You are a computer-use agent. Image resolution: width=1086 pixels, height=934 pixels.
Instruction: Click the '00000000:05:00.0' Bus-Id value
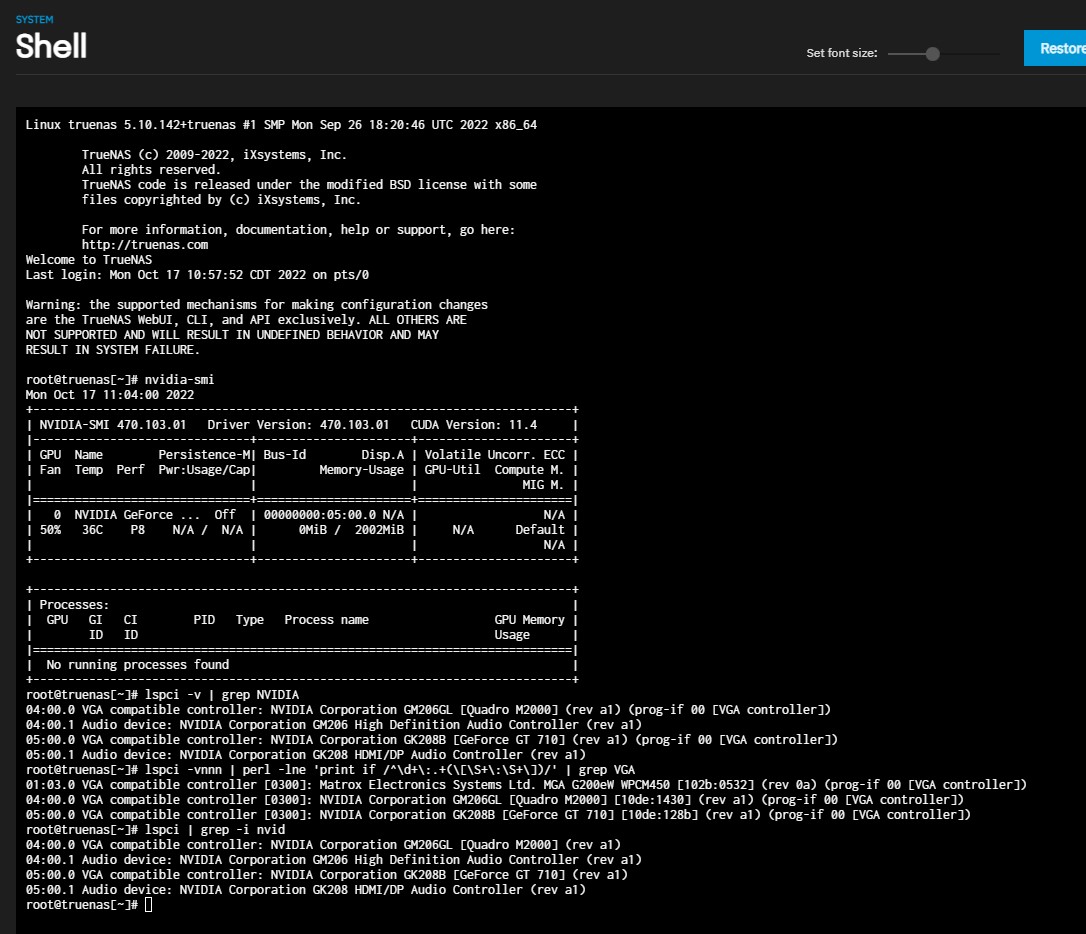click(x=320, y=515)
